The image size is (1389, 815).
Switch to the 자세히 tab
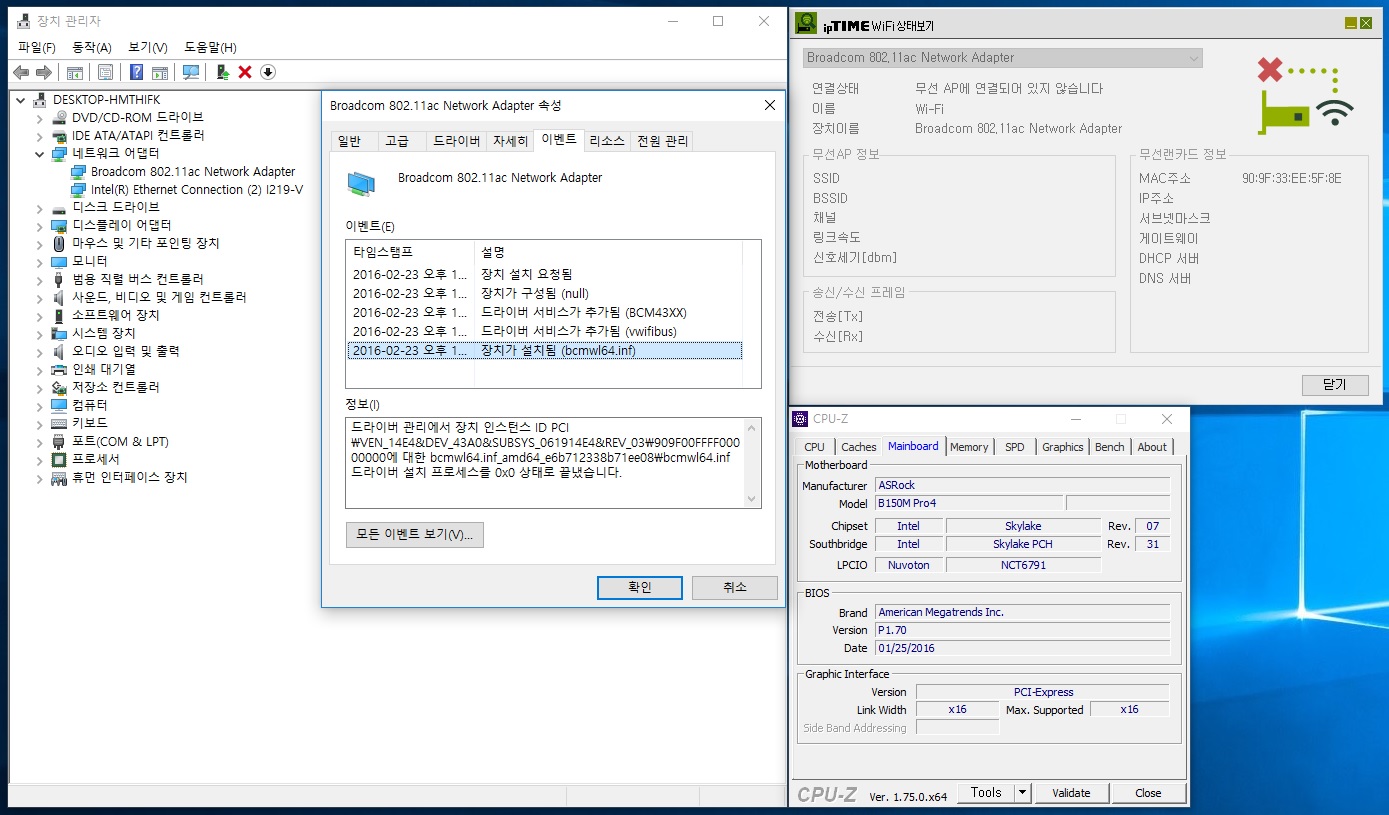coord(510,142)
